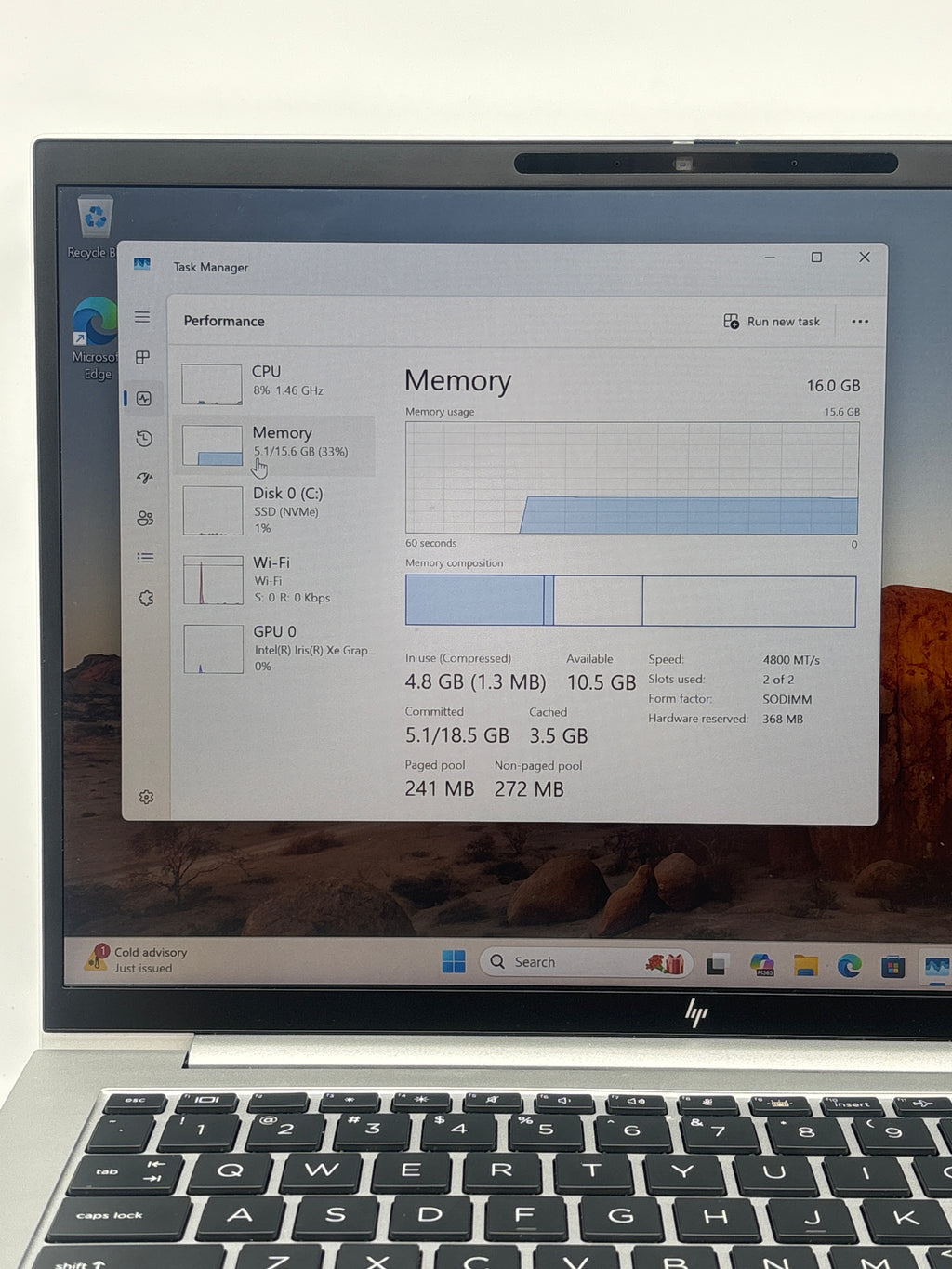Click Run new task button
The image size is (952, 1269).
(x=772, y=322)
